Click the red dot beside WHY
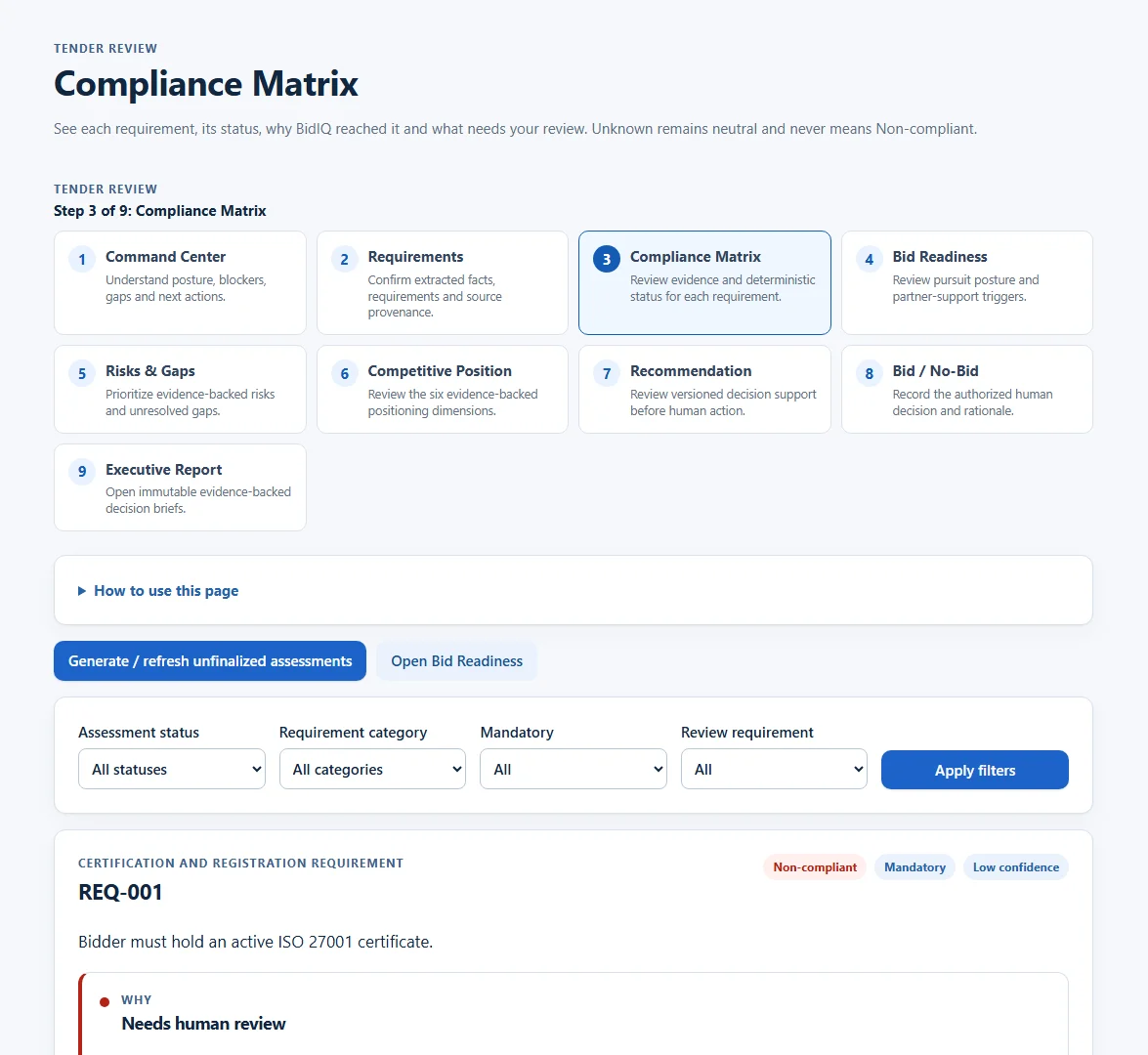Screen dimensions: 1148x1055 105,1001
